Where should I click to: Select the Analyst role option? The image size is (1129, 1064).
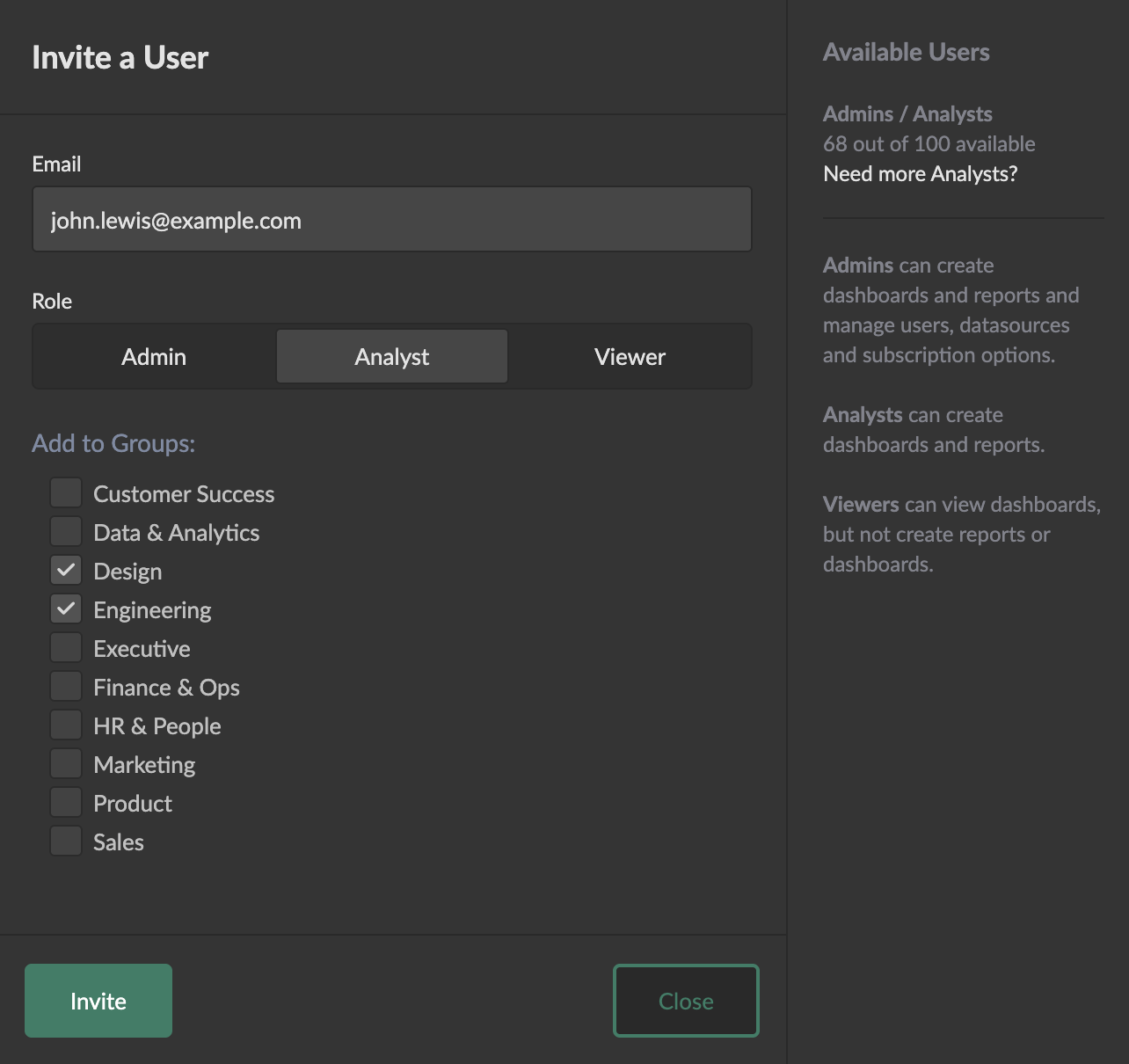[392, 357]
